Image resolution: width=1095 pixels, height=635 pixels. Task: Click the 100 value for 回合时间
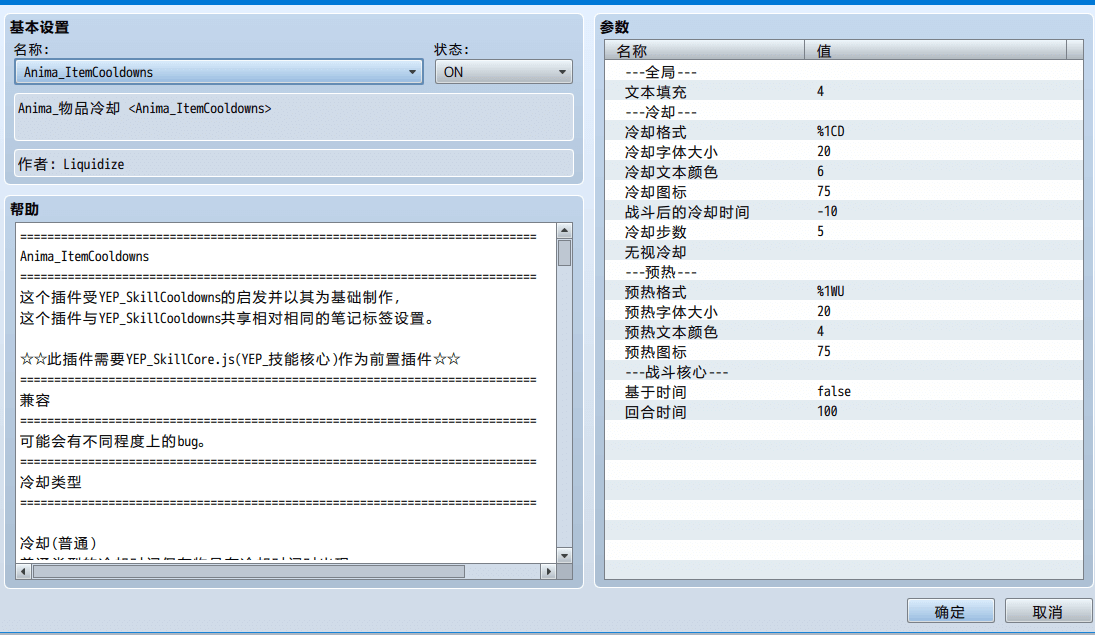tap(827, 412)
